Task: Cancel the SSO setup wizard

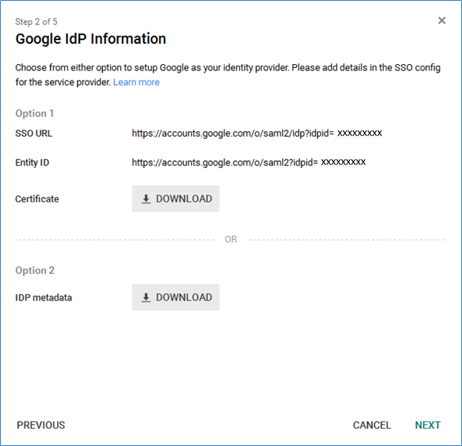Action: [x=372, y=425]
